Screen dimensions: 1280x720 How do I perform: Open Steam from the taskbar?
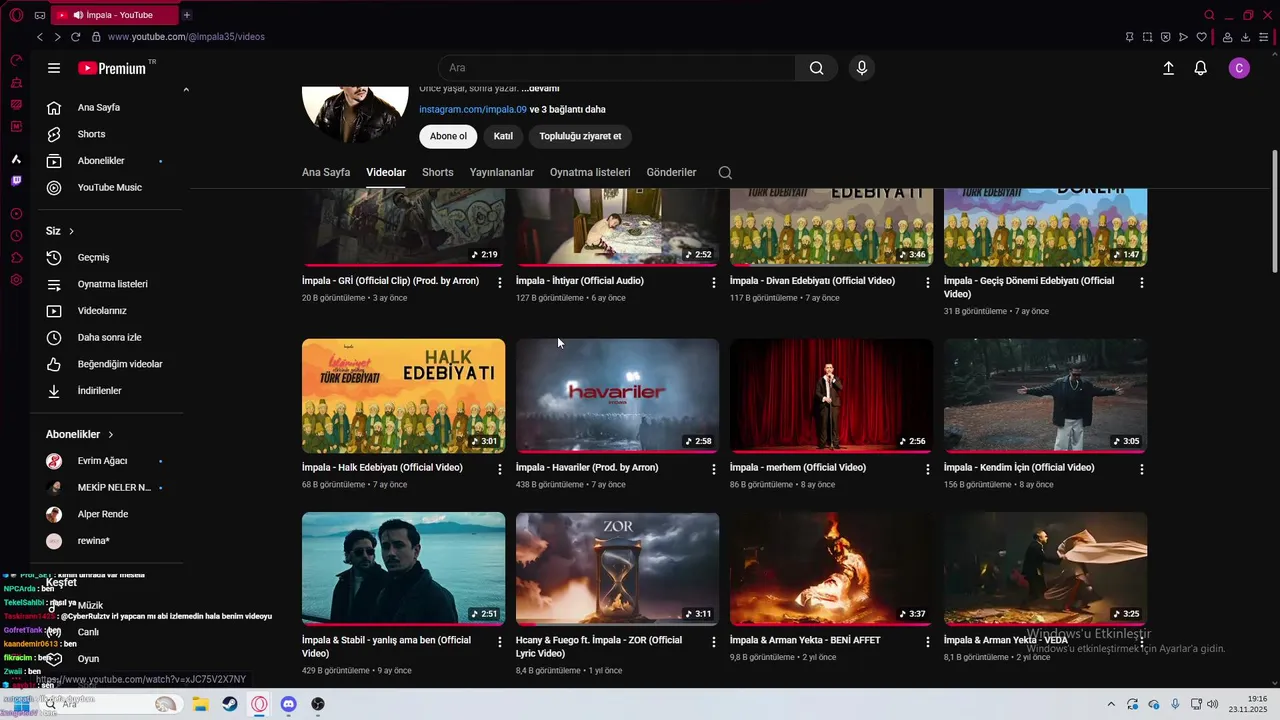[230, 704]
